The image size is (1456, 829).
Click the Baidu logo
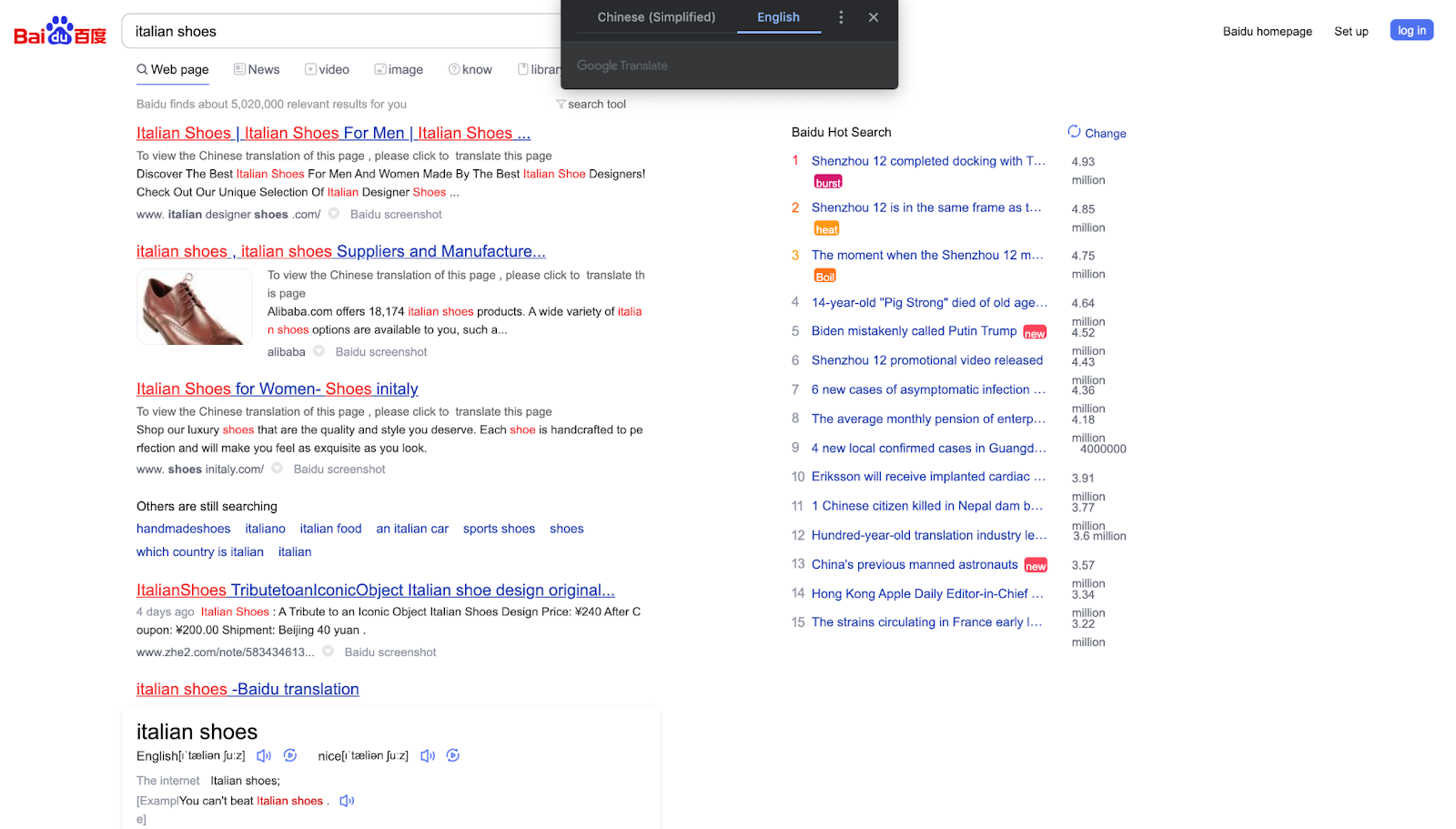[x=60, y=32]
